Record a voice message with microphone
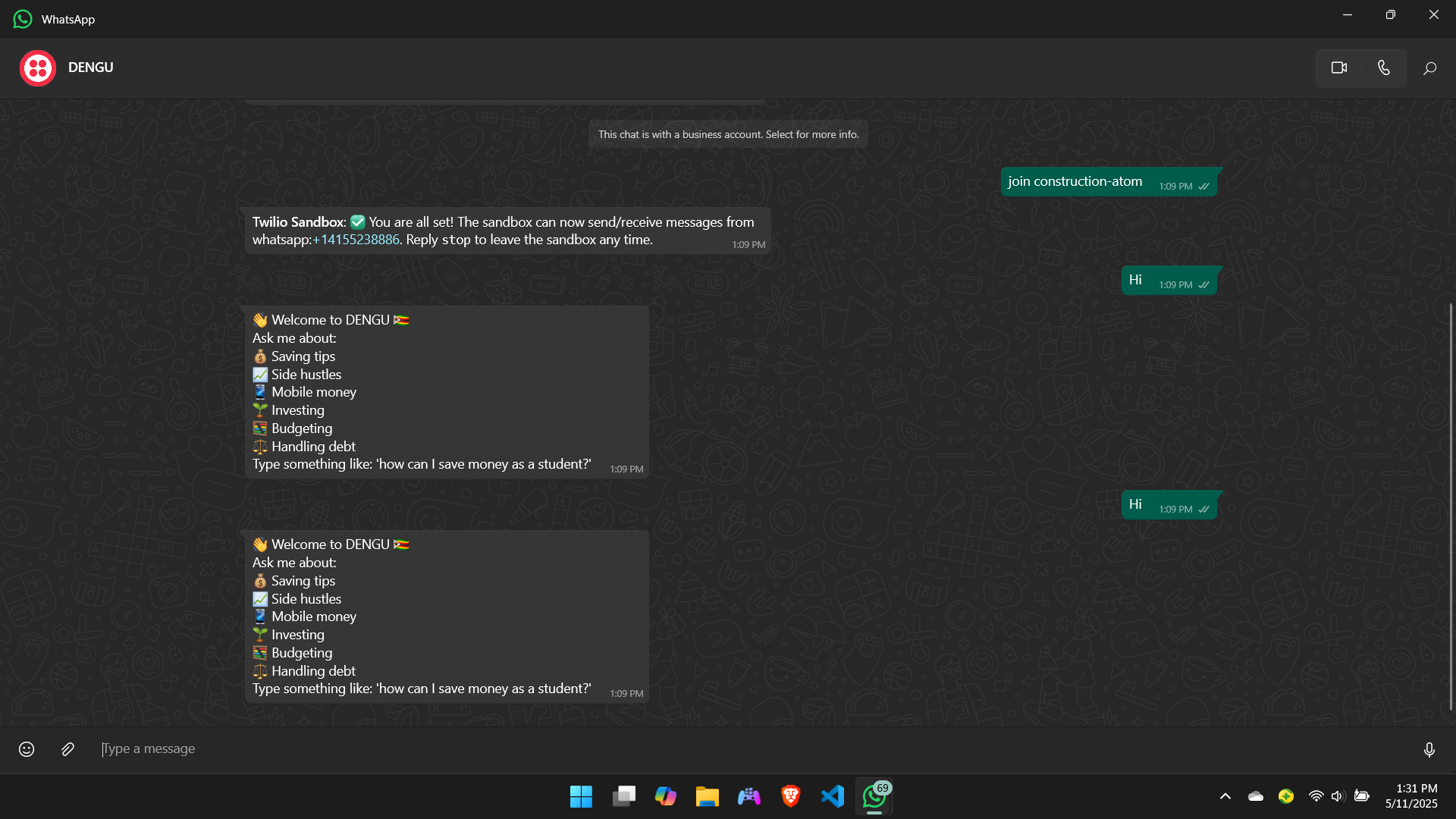 pyautogui.click(x=1429, y=749)
